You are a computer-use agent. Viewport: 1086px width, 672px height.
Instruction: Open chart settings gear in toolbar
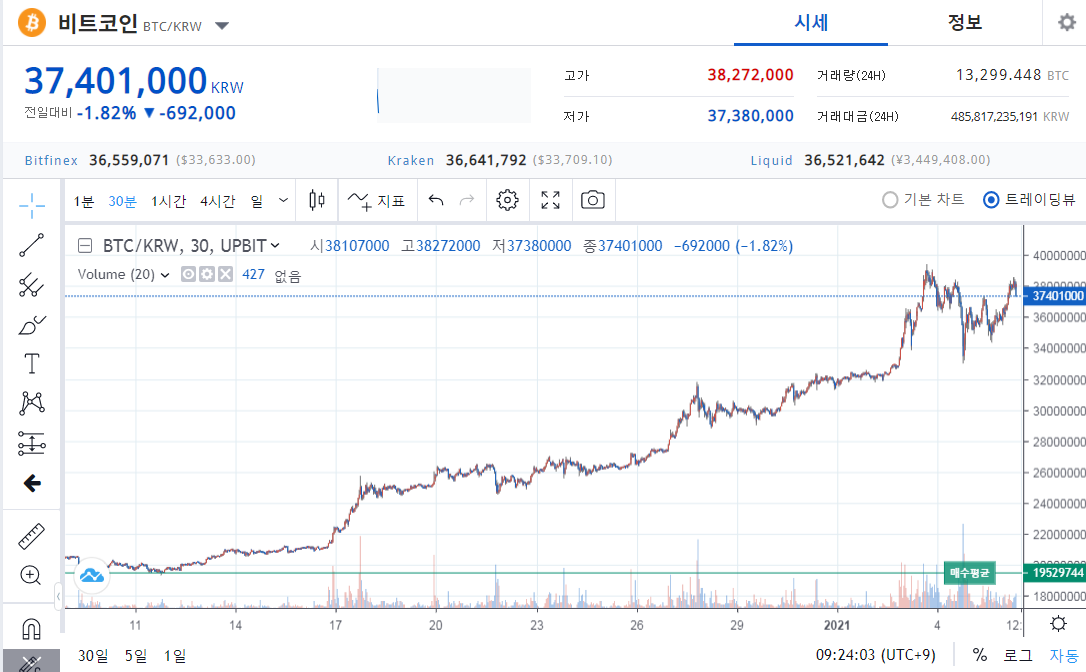(507, 200)
